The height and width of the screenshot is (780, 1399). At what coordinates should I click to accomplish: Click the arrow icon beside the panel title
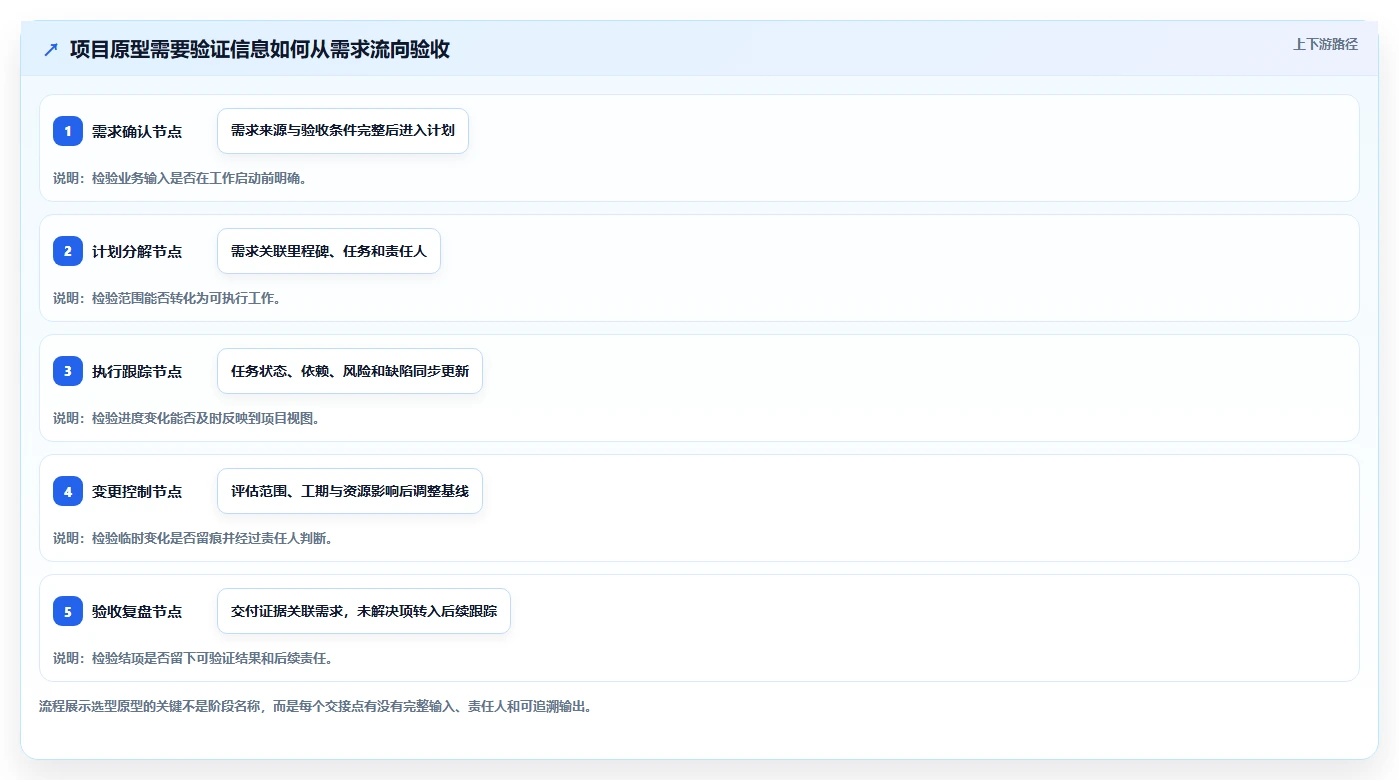tap(51, 50)
